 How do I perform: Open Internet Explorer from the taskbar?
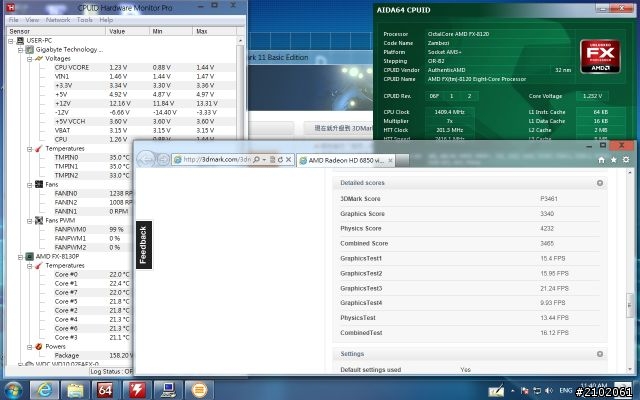click(x=44, y=390)
